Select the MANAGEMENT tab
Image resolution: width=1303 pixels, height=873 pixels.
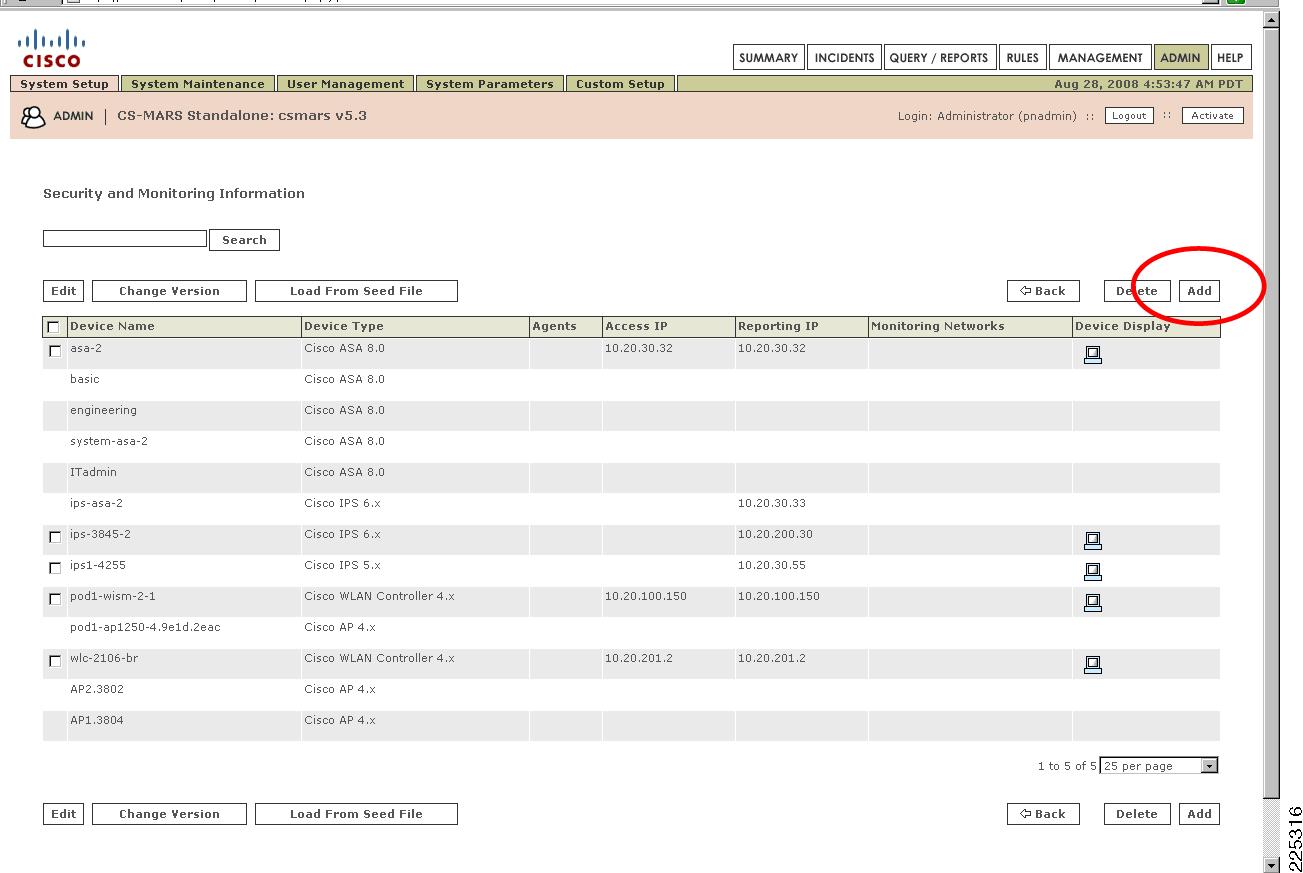tap(1100, 58)
